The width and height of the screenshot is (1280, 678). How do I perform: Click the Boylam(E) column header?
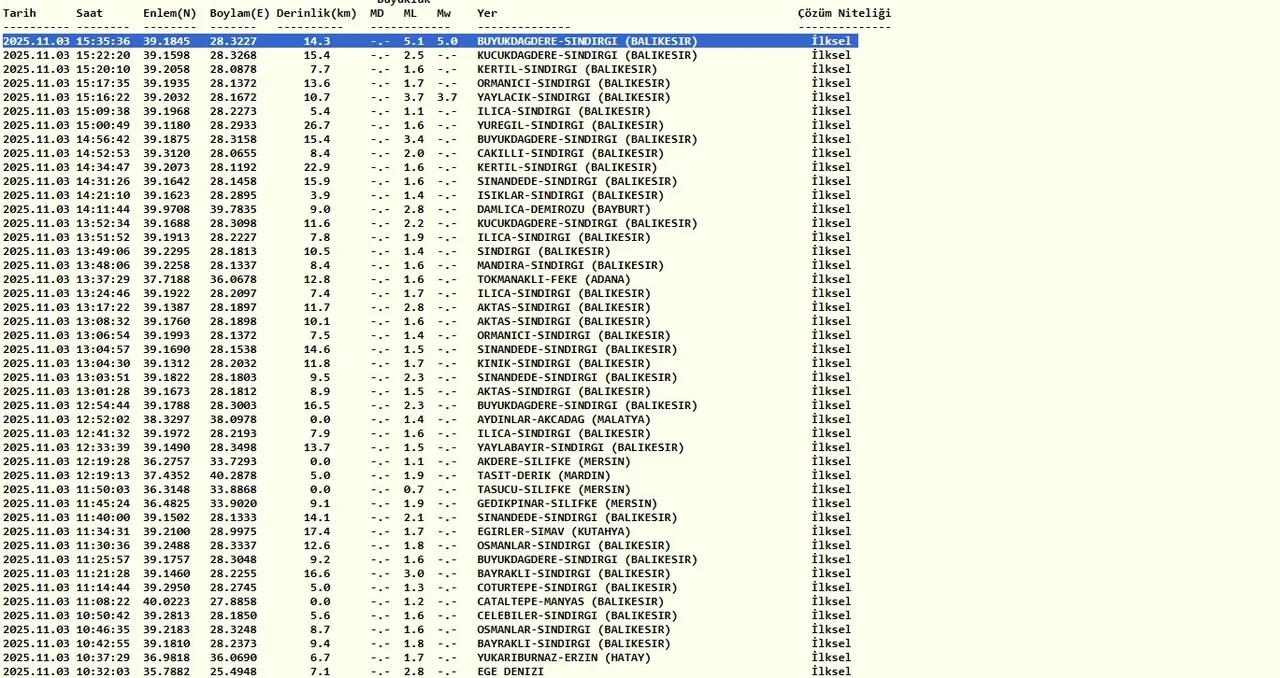(239, 13)
